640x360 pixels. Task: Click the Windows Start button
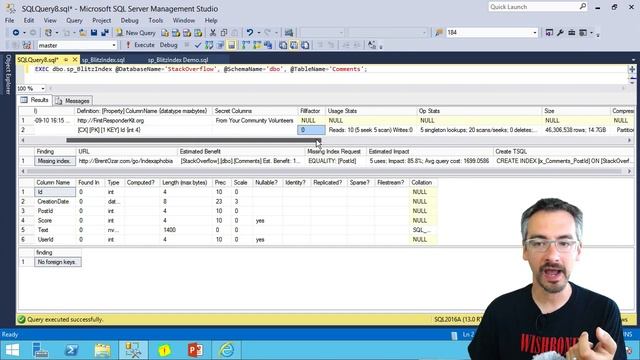tap(12, 350)
